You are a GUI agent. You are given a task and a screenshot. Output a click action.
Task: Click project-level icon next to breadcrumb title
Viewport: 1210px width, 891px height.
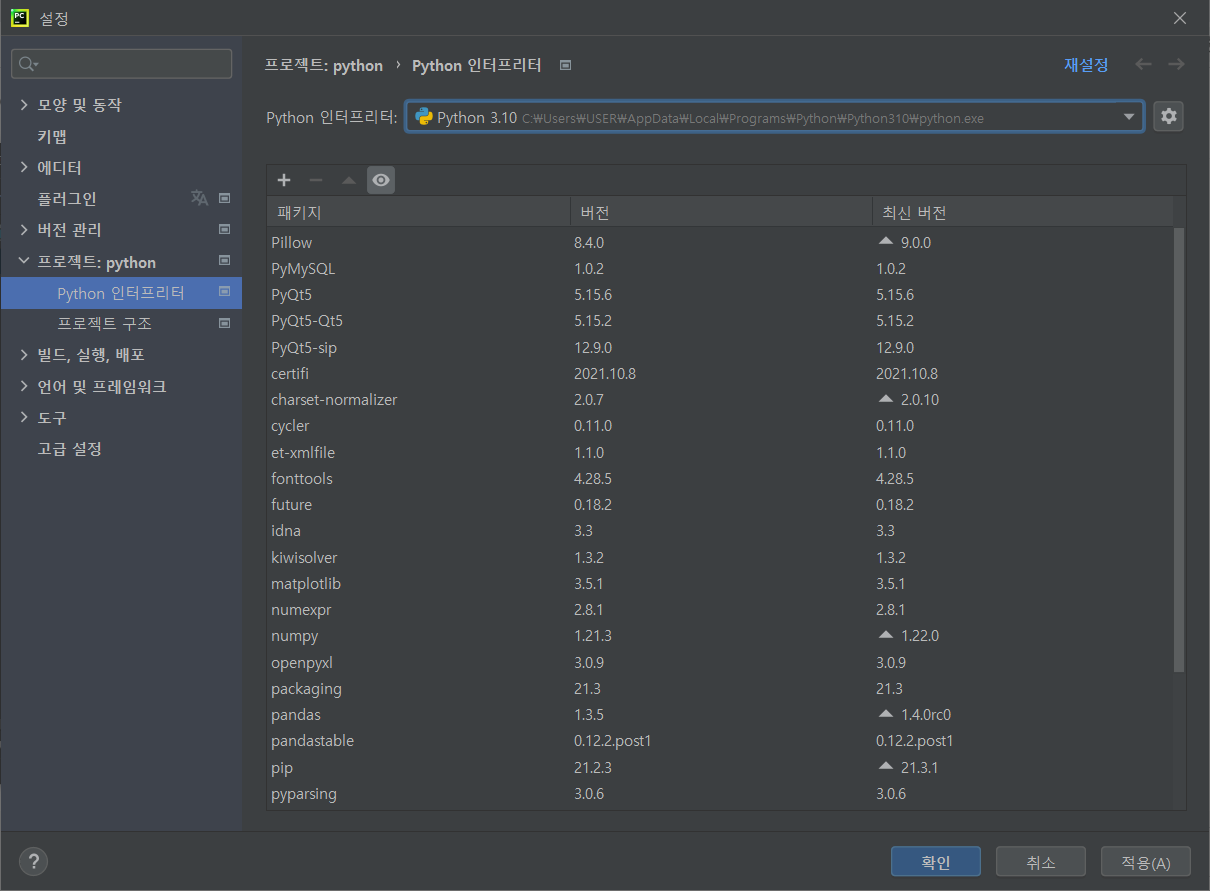coord(565,65)
